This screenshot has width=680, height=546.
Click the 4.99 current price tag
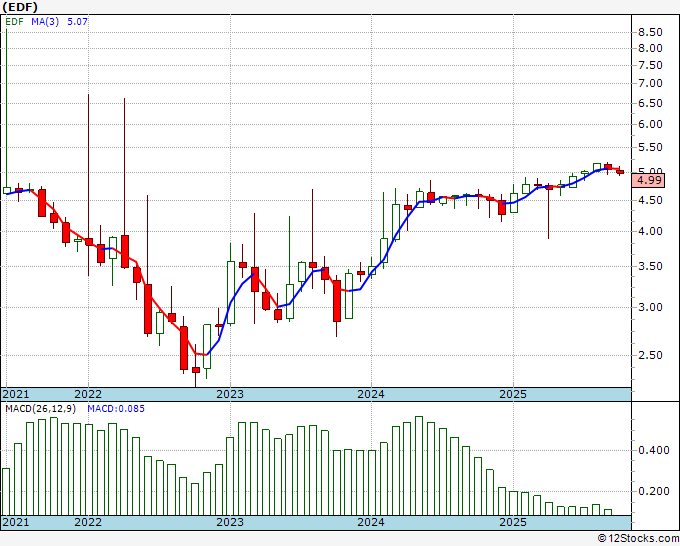click(x=649, y=180)
